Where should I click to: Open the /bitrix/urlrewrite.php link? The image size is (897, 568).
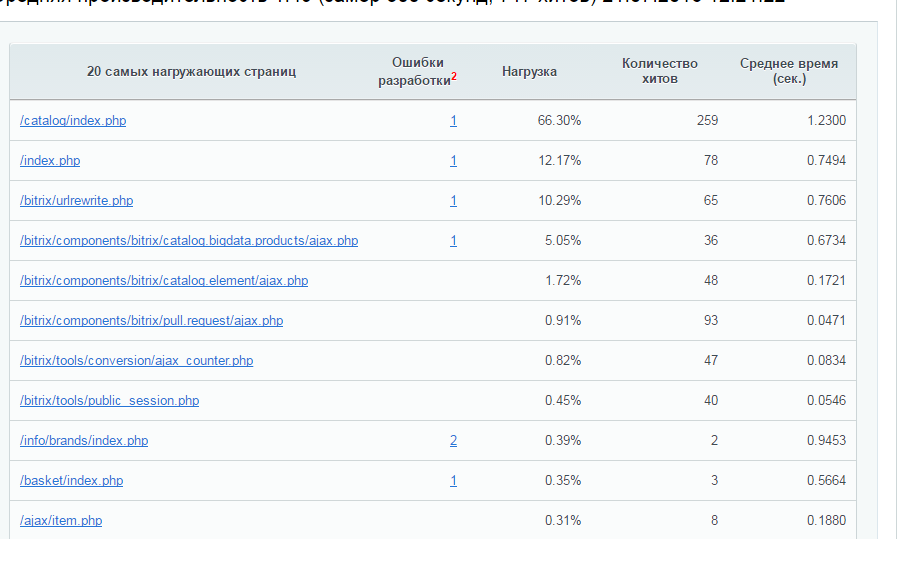[x=77, y=201]
